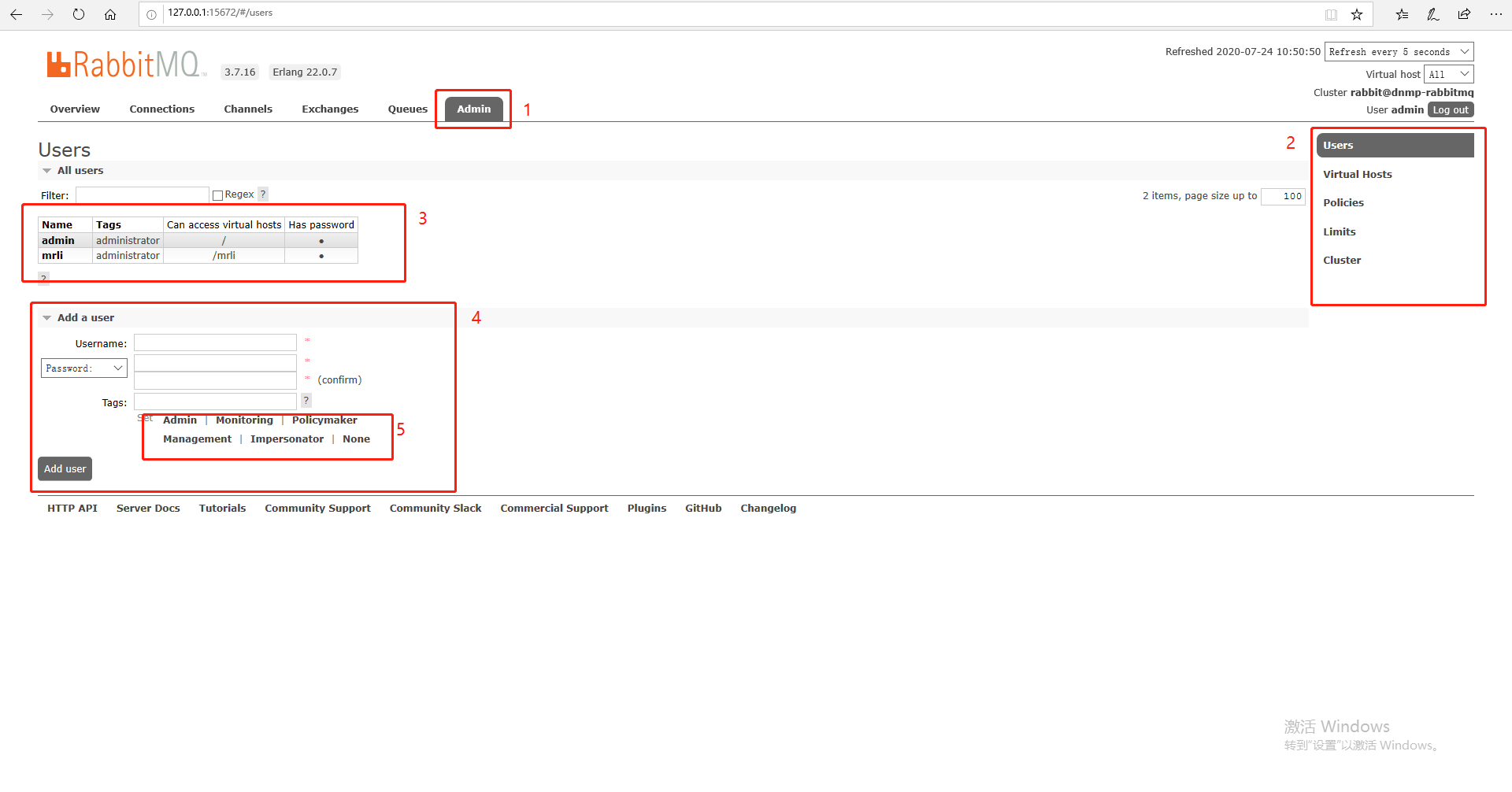This screenshot has height=792, width=1512.
Task: Open the Tutorials footer link
Action: 223,508
